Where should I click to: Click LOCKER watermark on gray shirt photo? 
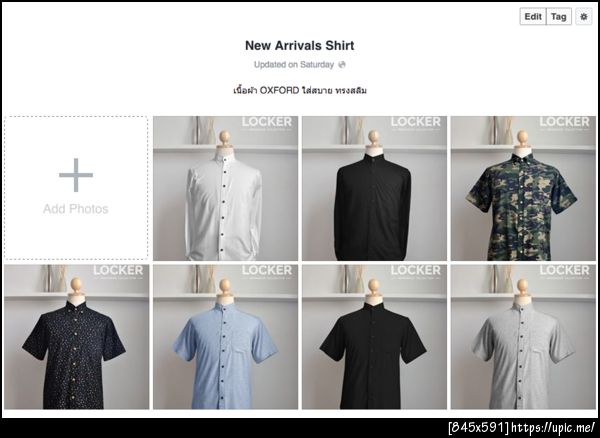pos(564,270)
